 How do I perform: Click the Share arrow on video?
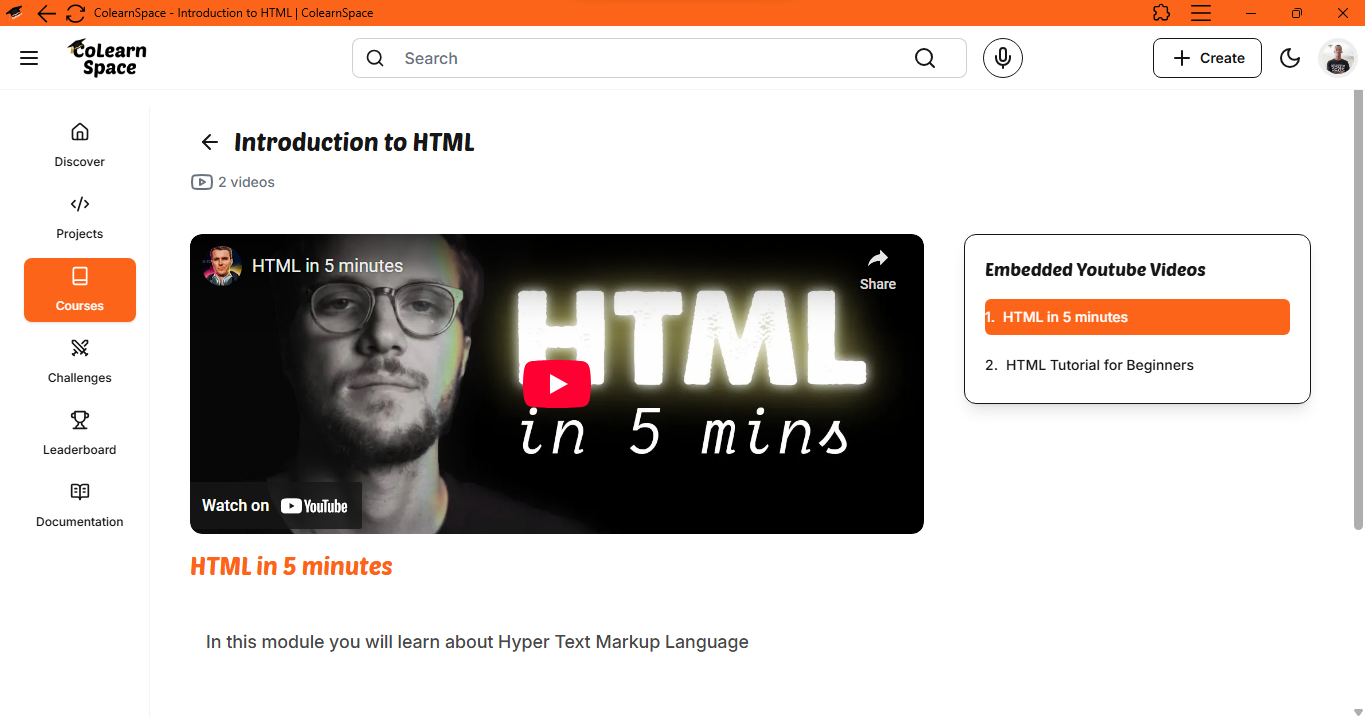tap(878, 269)
